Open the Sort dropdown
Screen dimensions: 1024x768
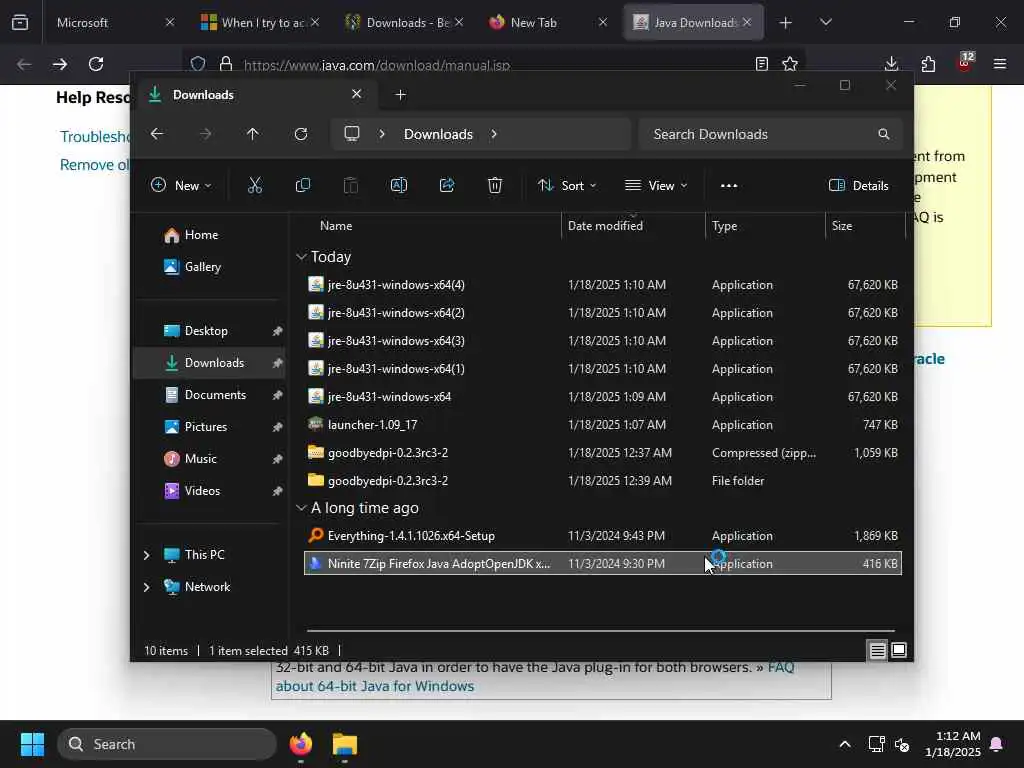point(567,185)
